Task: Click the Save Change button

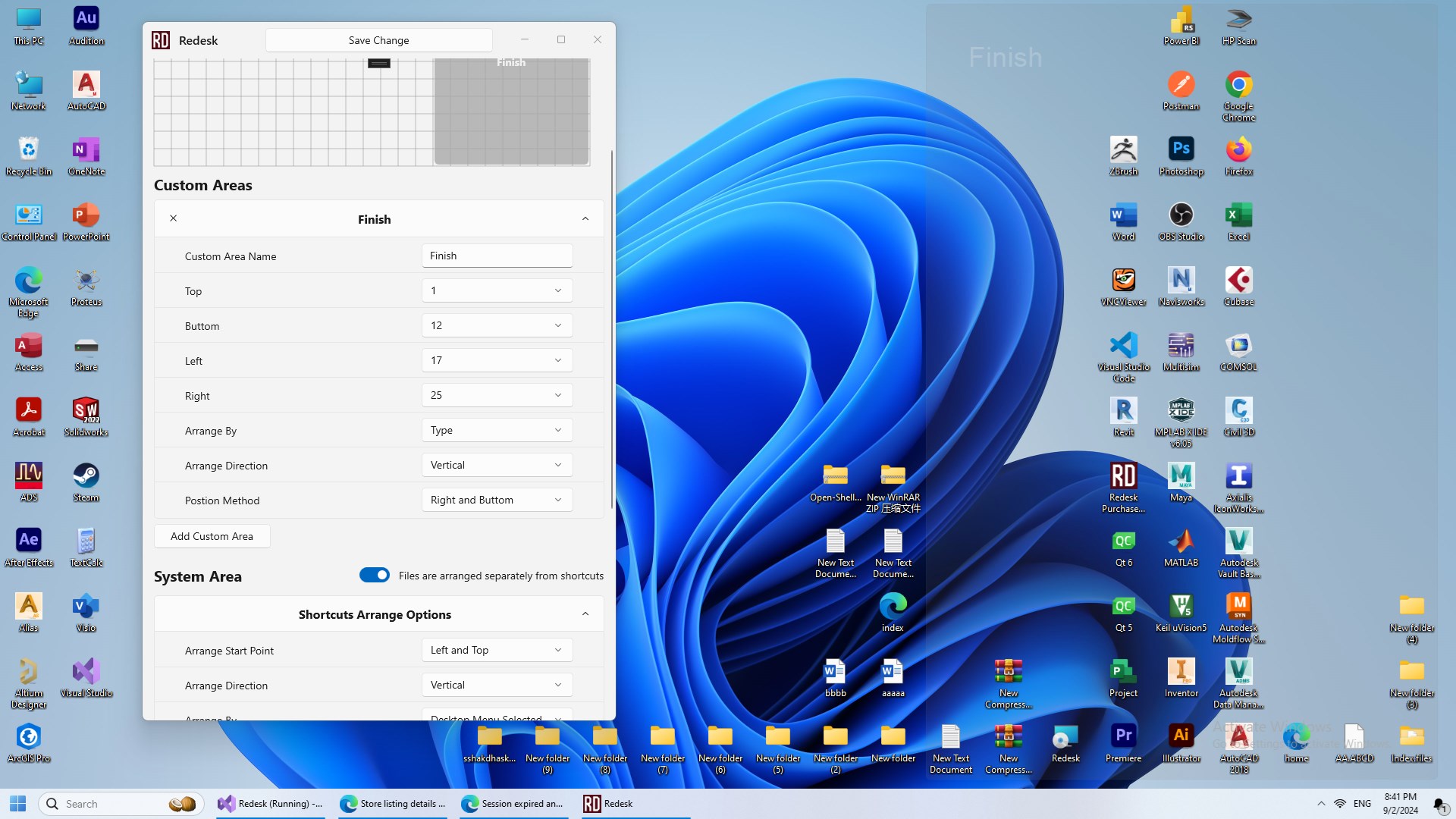Action: [x=378, y=40]
